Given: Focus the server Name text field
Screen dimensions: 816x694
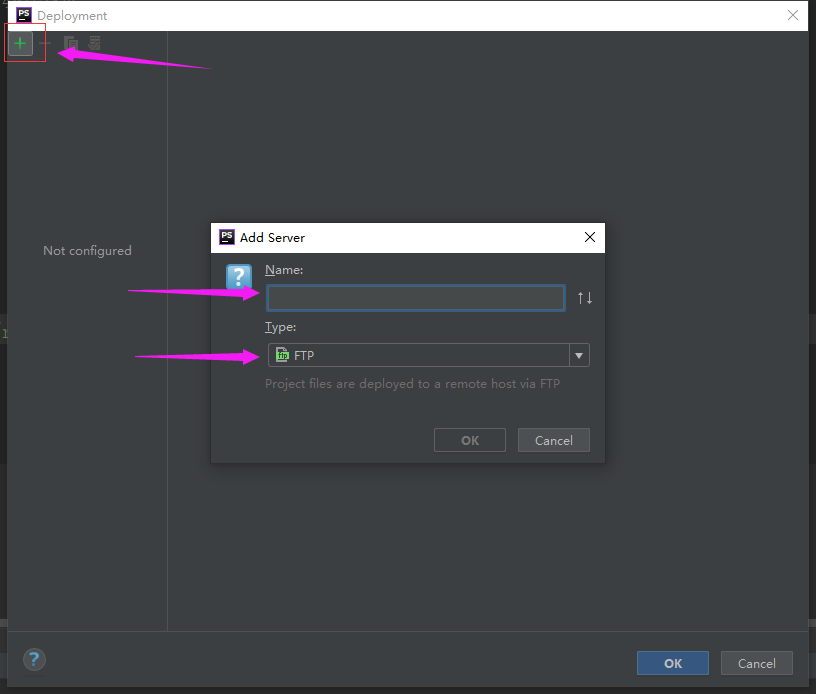Looking at the screenshot, I should coord(415,298).
